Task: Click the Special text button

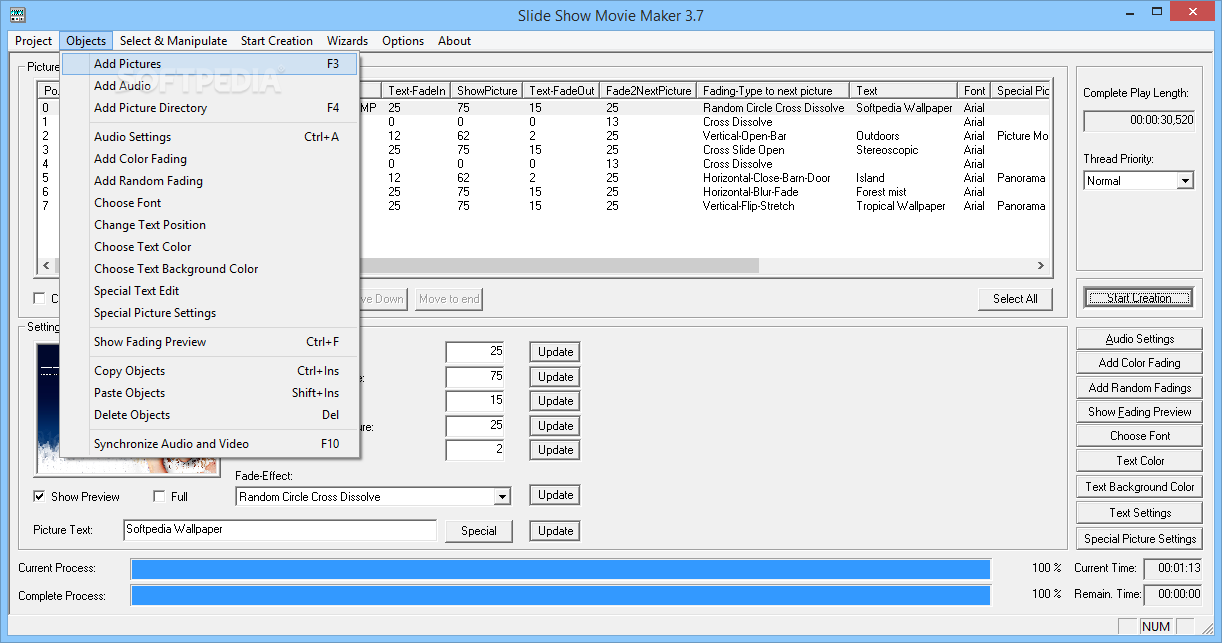Action: click(479, 531)
